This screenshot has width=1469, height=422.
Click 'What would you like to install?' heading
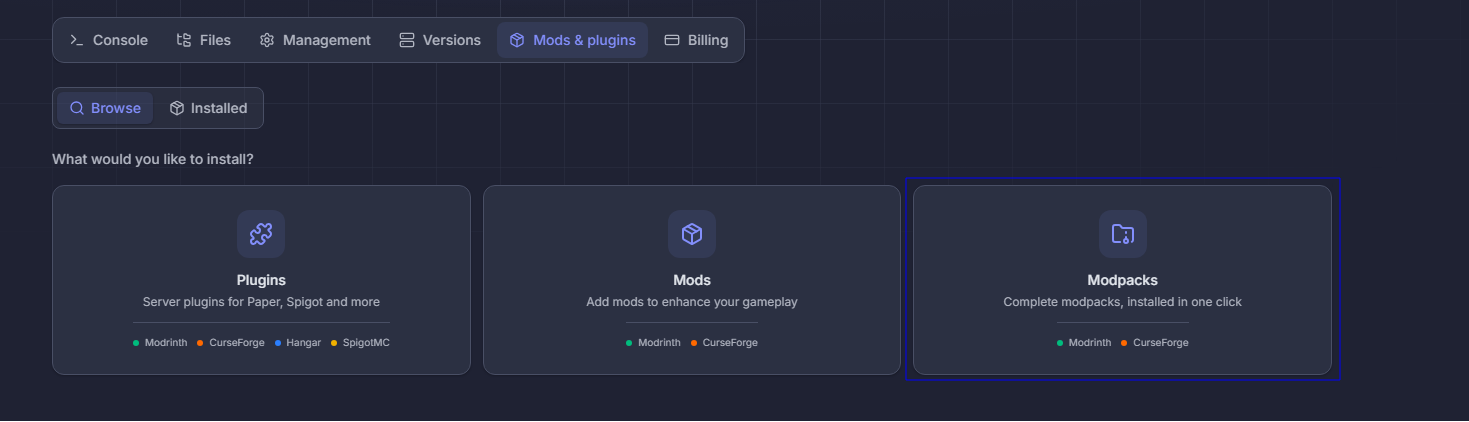coord(153,159)
